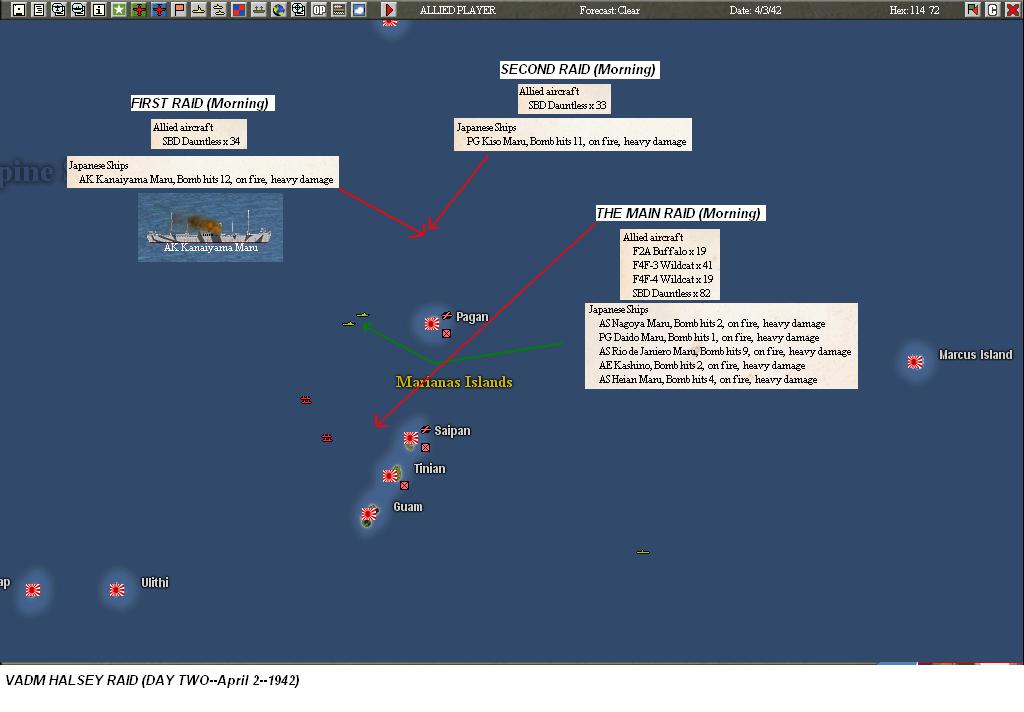Select the Pagan Japanese base sun icon
The image size is (1024, 712).
point(431,323)
